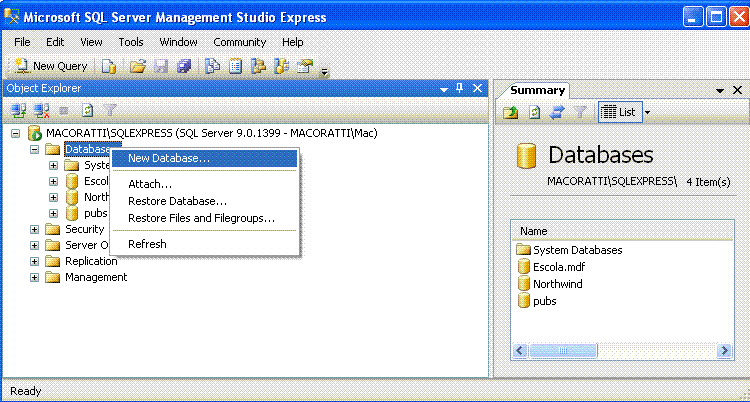This screenshot has height=402, width=750.
Task: Select the Summary tab
Action: point(537,90)
